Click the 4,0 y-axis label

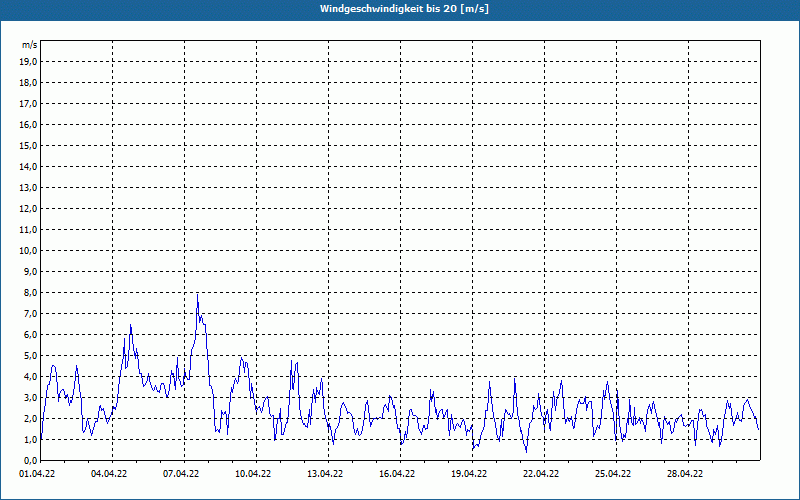pos(30,377)
